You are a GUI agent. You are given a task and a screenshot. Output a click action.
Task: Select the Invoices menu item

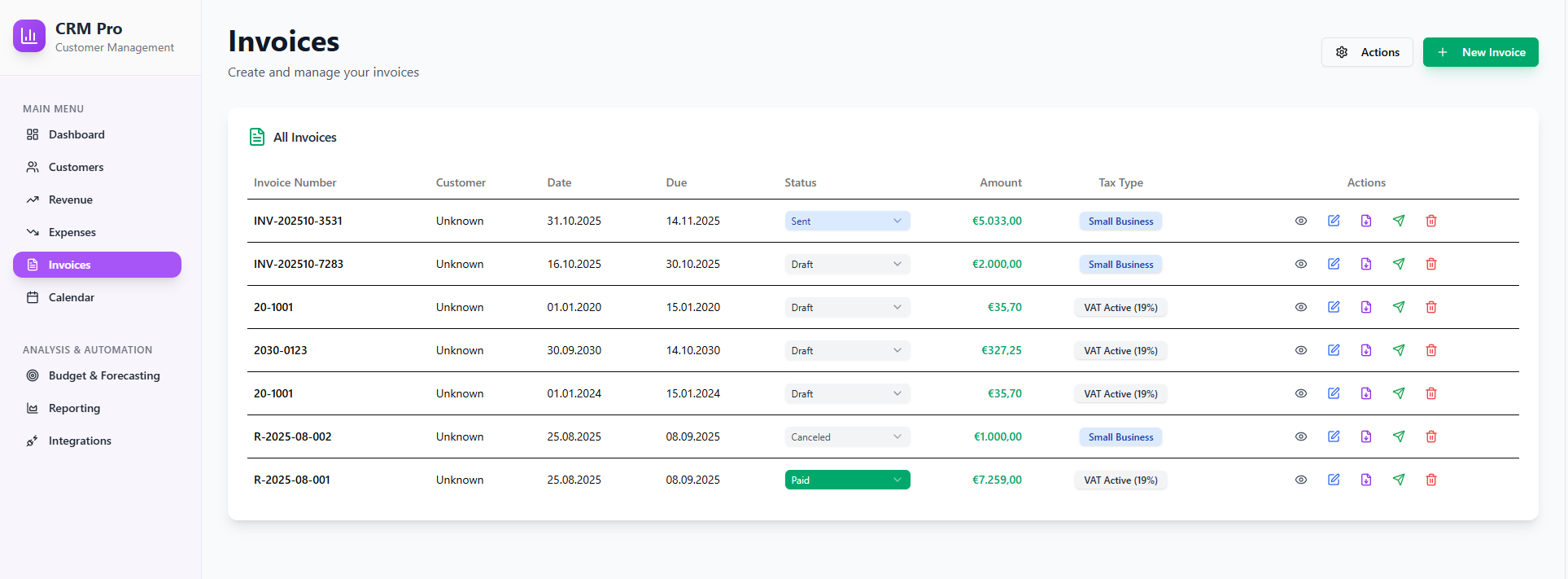tap(97, 265)
